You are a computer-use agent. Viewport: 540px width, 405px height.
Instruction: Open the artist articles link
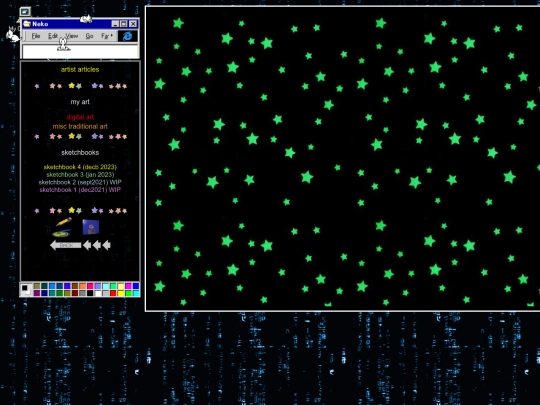(x=80, y=69)
